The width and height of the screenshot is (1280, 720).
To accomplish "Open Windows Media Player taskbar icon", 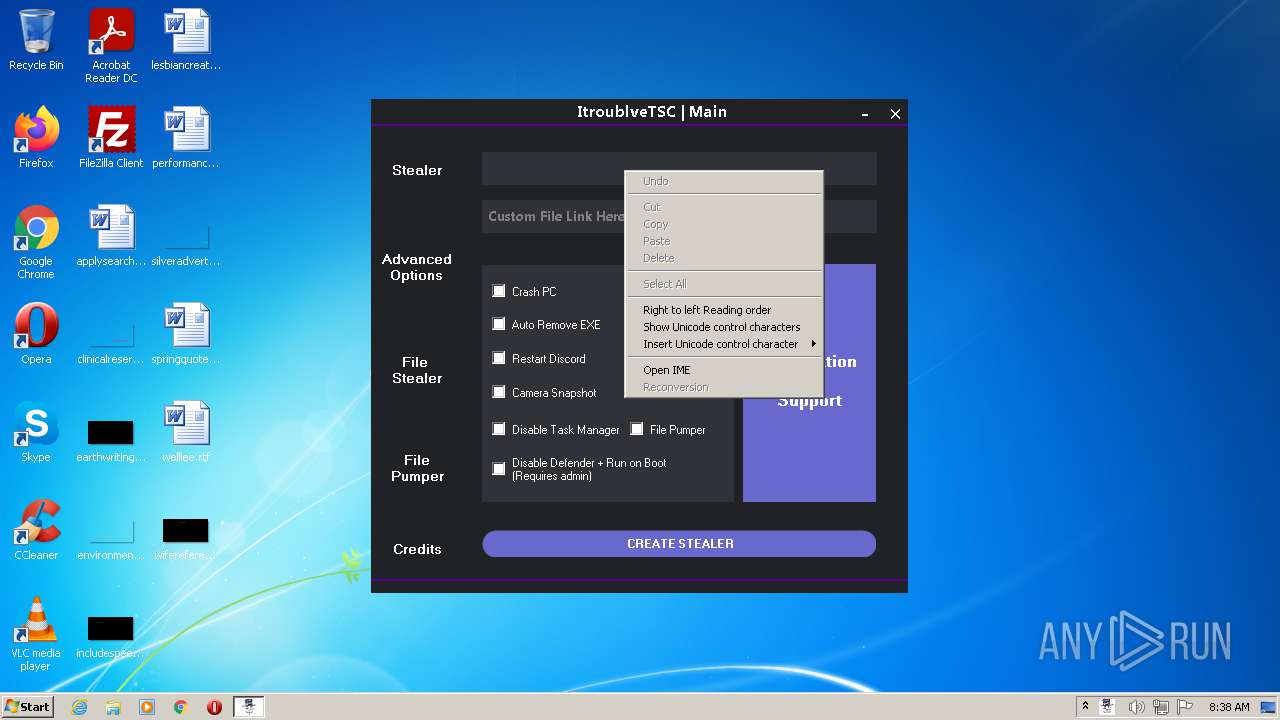I will pos(147,707).
